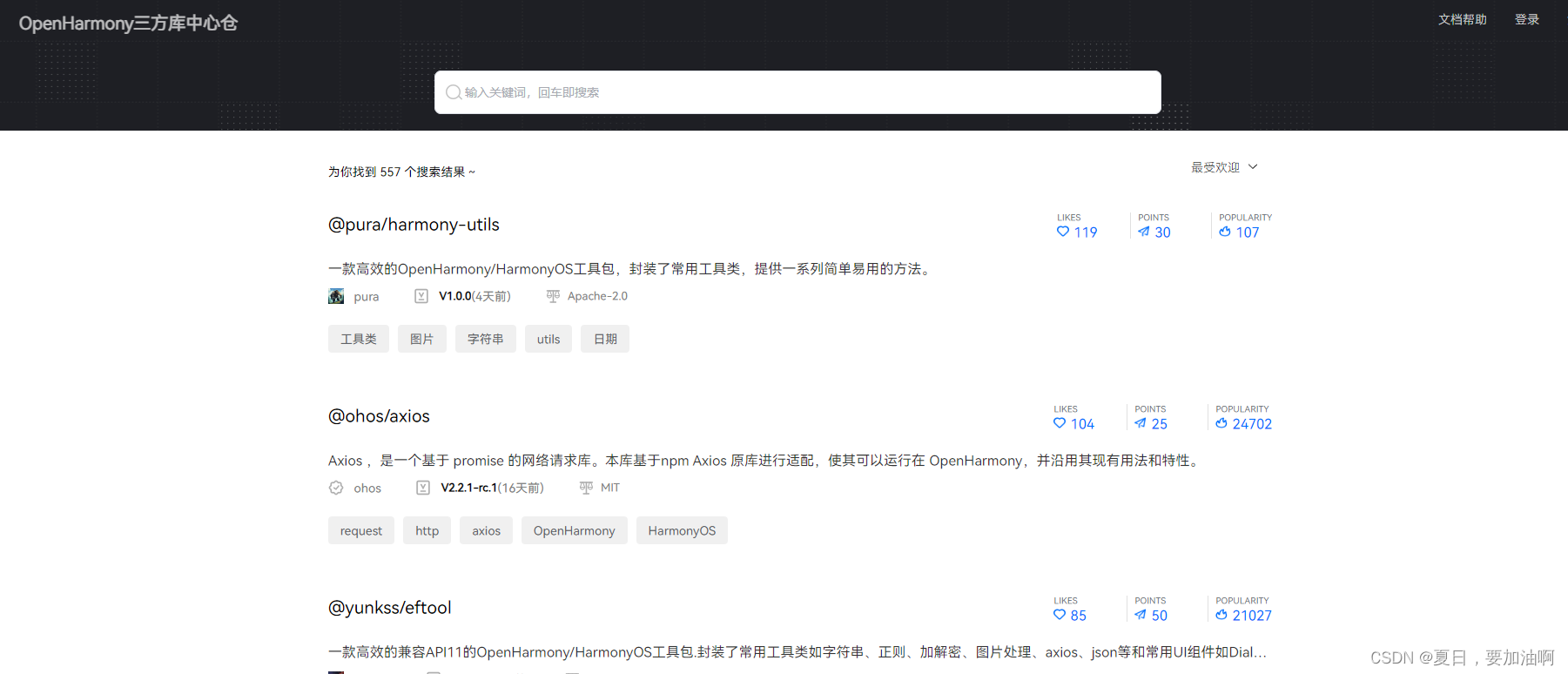Click the likes heart icon for @yunkss/eftool
The image size is (1568, 674).
click(x=1060, y=615)
